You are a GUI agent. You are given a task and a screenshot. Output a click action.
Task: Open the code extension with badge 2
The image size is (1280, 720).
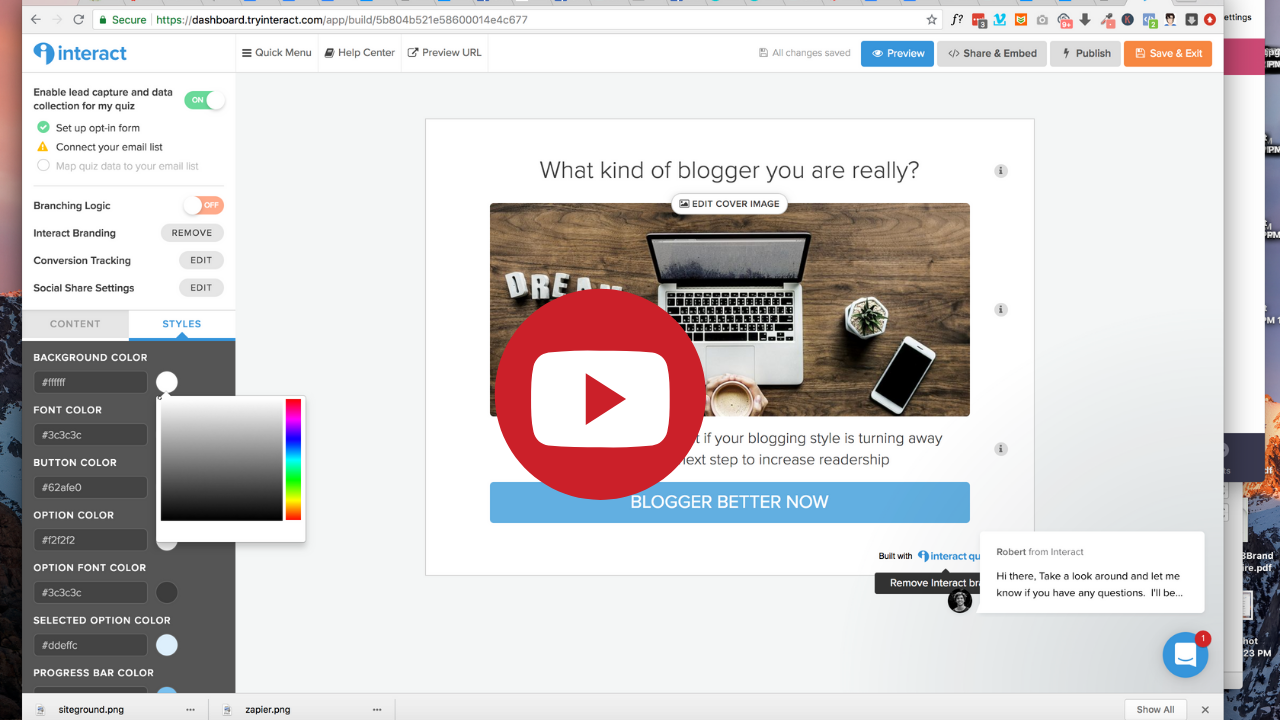click(x=1150, y=19)
